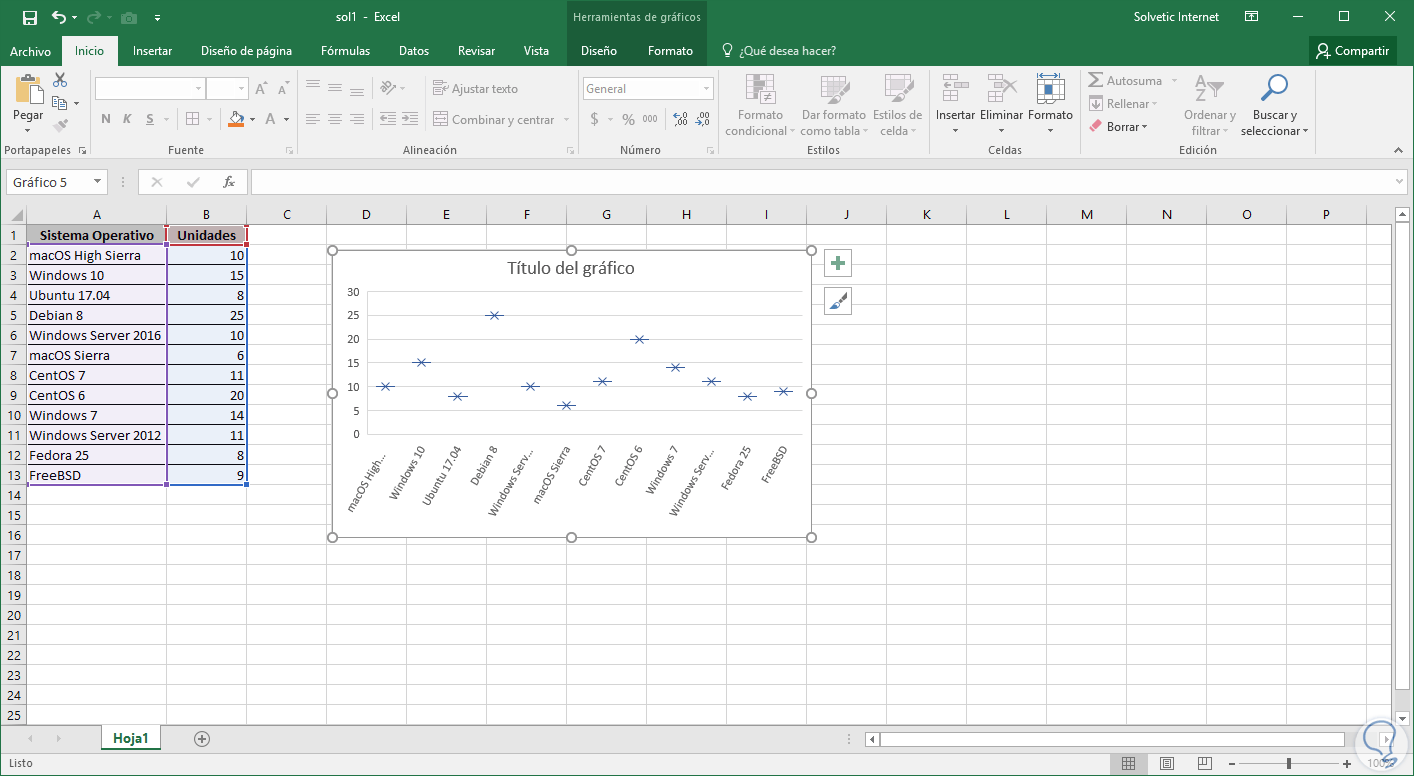Open the General number format dropdown

click(706, 89)
